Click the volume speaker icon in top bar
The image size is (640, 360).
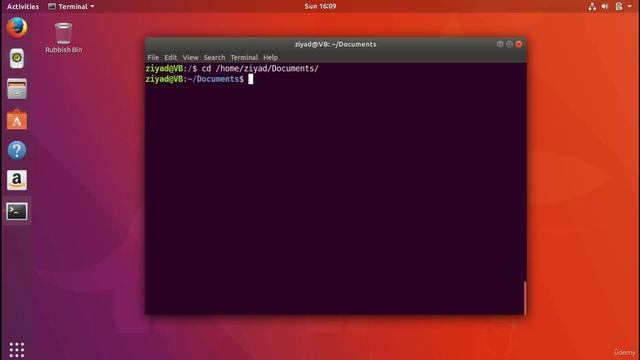pos(605,7)
